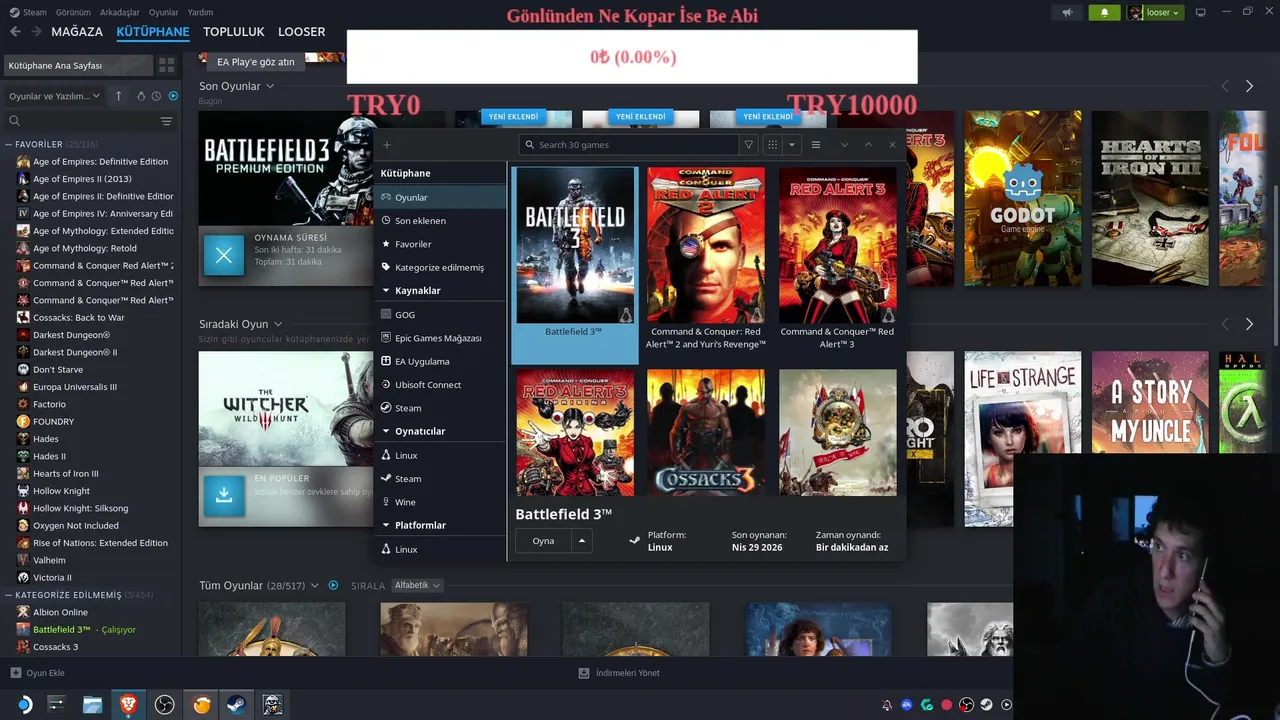Open the KÜTÜPHANE tab in Steam
This screenshot has height=720, width=1280.
[153, 32]
